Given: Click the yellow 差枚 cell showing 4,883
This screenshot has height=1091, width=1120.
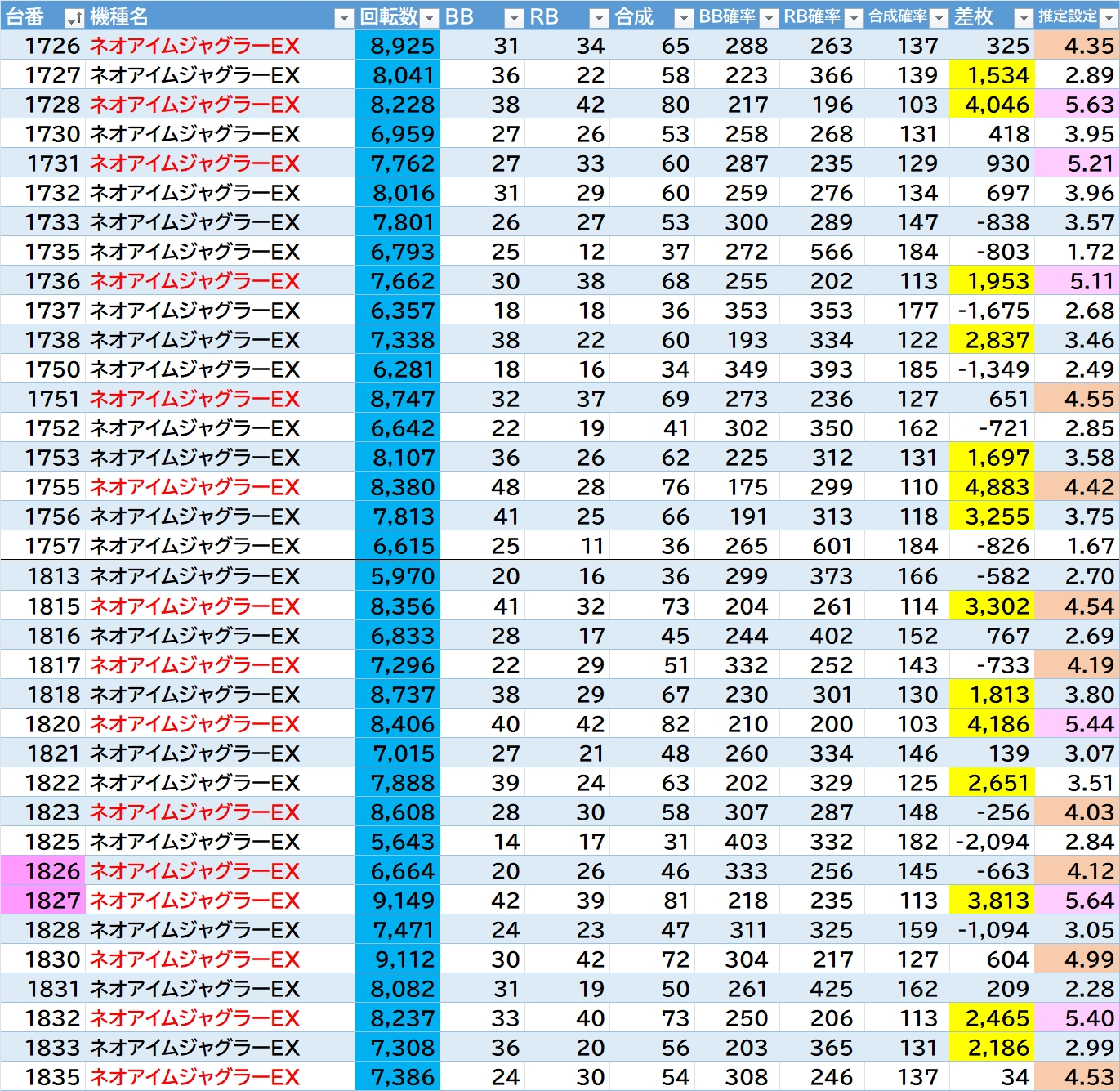Looking at the screenshot, I should [992, 487].
